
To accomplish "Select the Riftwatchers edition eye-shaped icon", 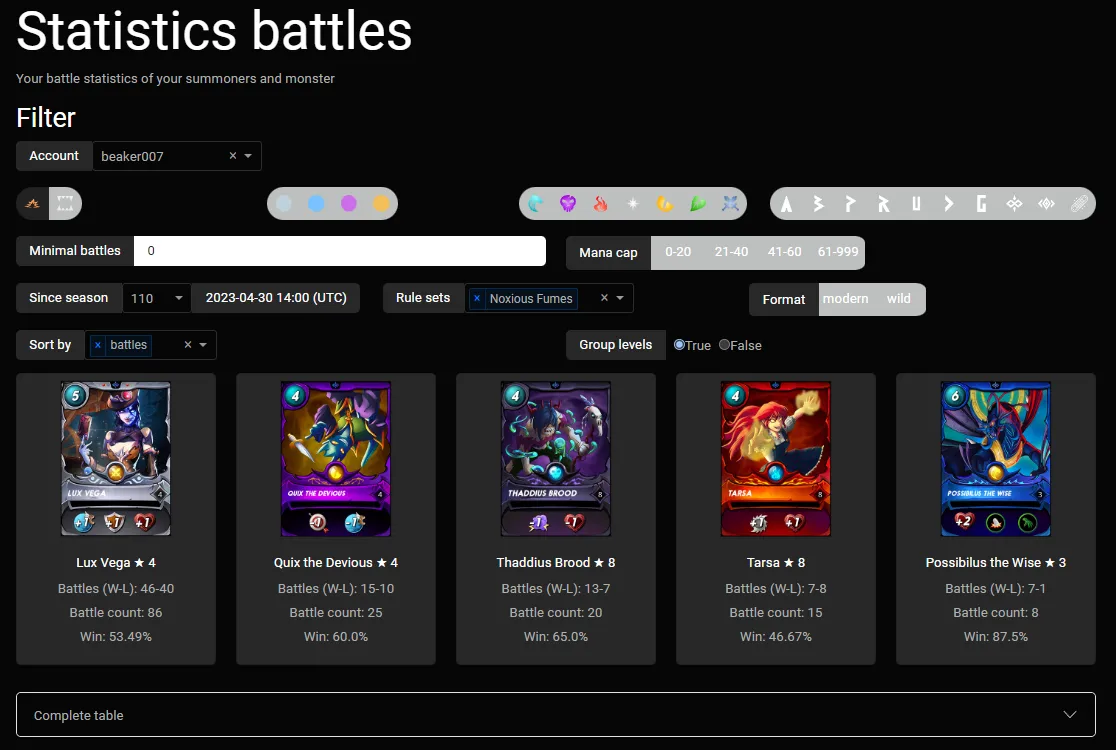I will 1046,204.
